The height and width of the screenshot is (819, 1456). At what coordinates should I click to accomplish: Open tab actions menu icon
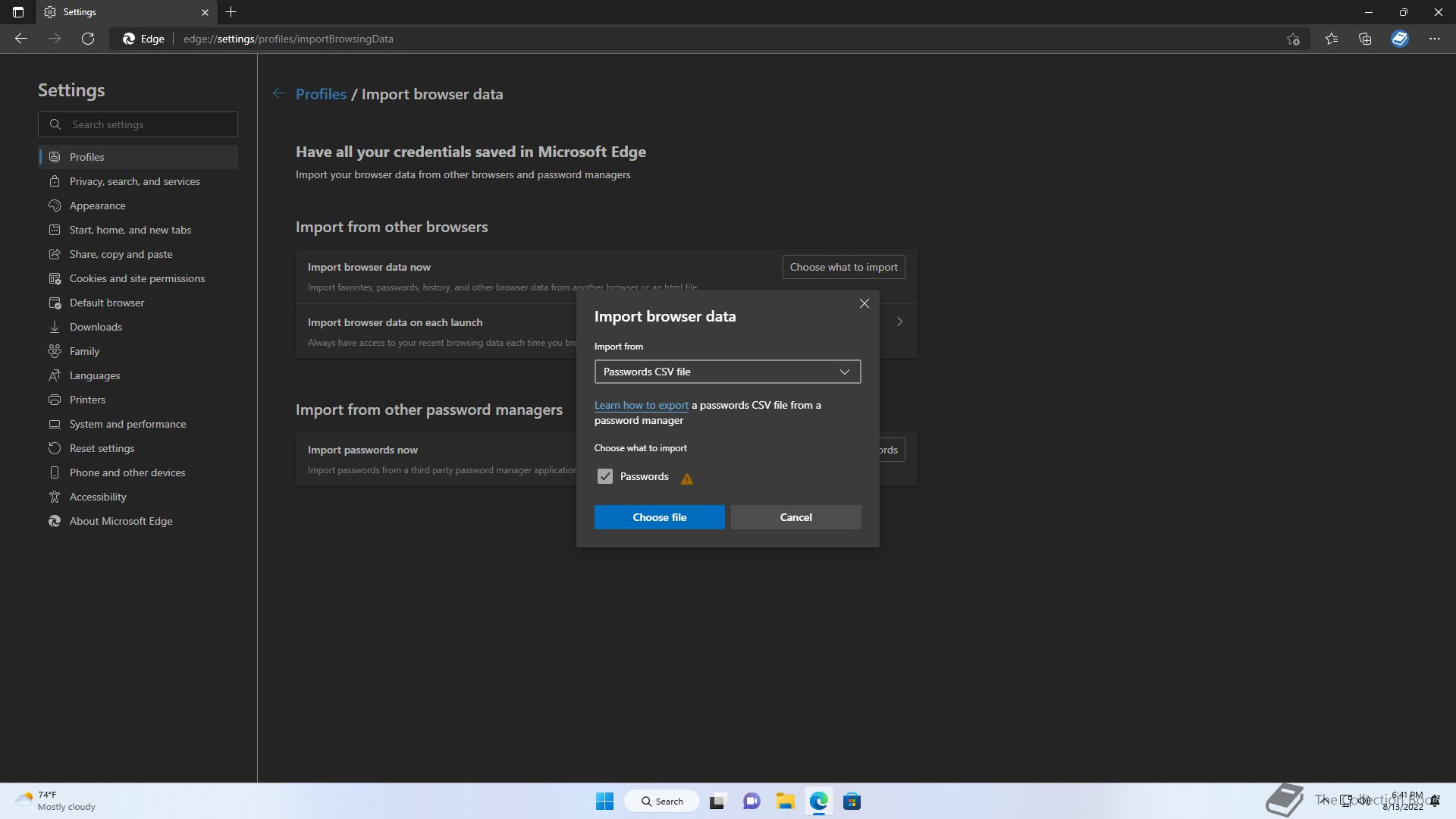(18, 12)
